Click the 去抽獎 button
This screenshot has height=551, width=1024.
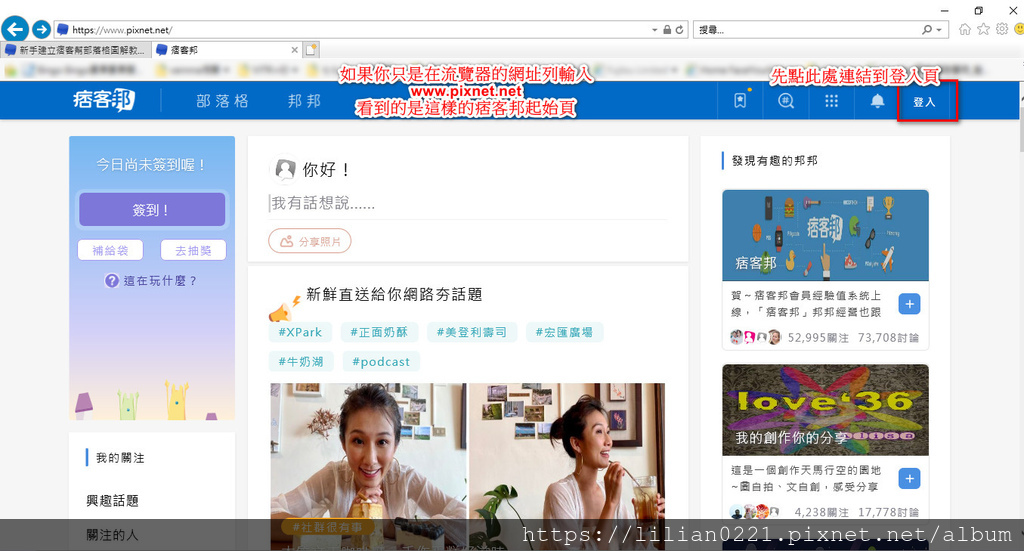coord(193,250)
